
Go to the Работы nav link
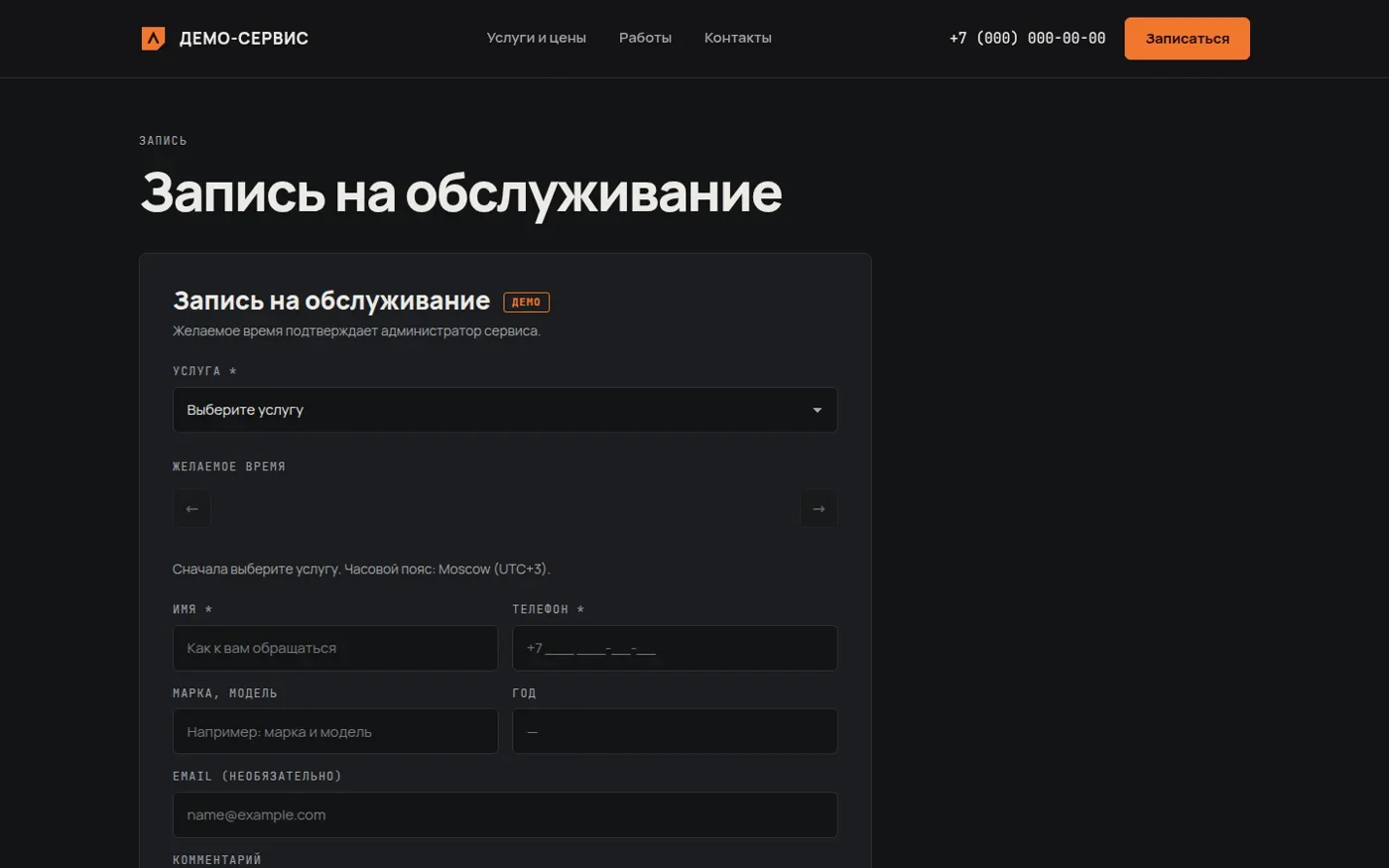[x=645, y=38]
